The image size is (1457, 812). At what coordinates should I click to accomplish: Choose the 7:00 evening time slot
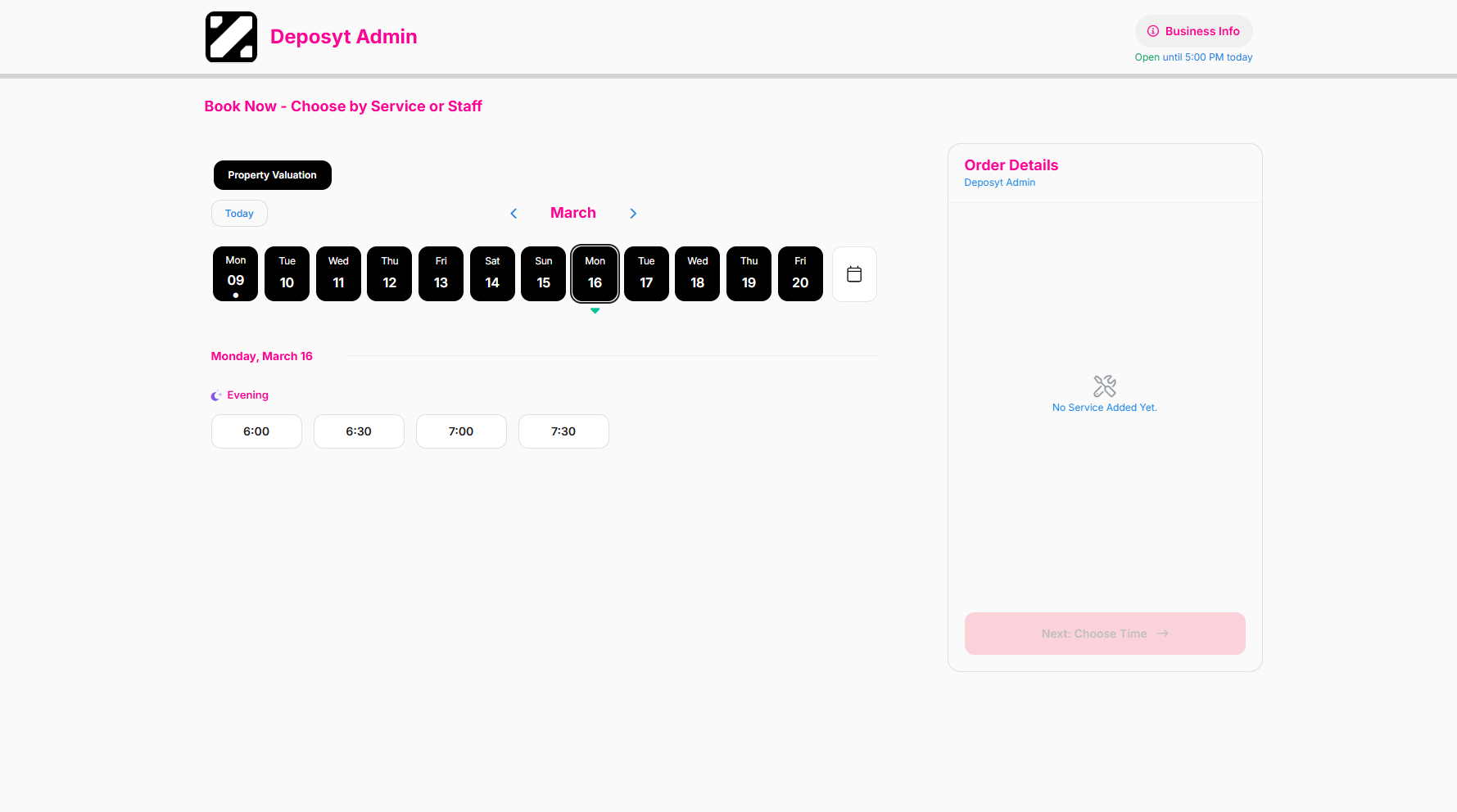pos(461,431)
